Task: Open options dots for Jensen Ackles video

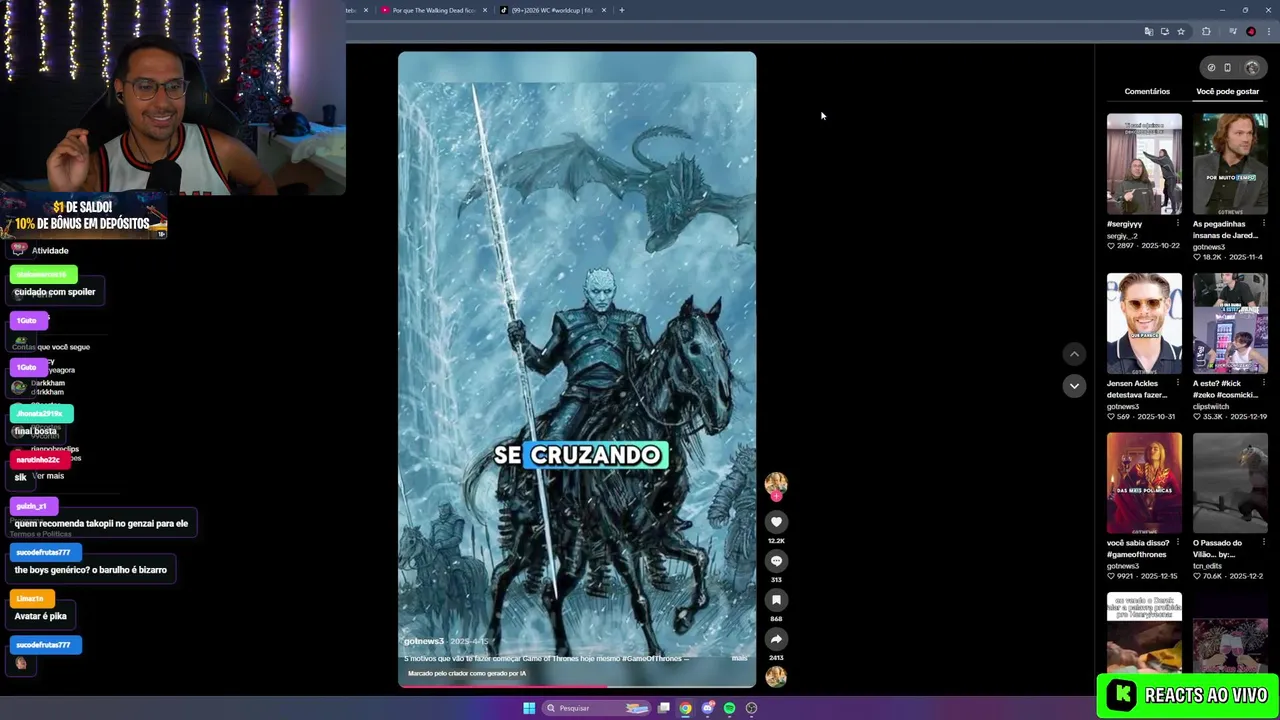Action: click(x=1178, y=383)
